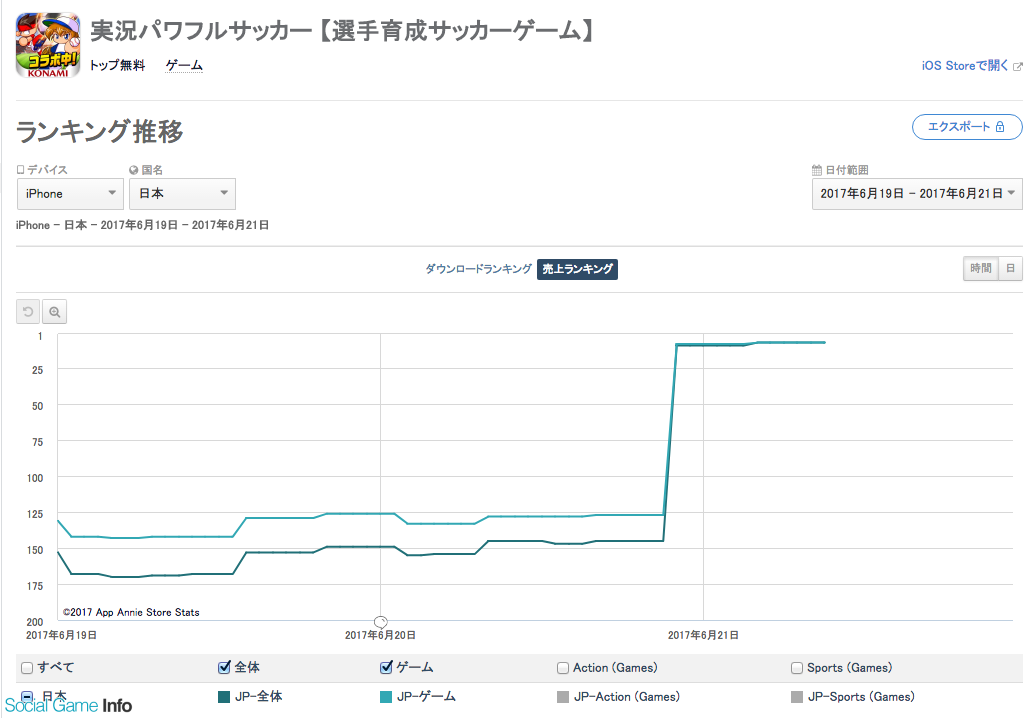Click the device icon next to デバイス

click(x=20, y=170)
